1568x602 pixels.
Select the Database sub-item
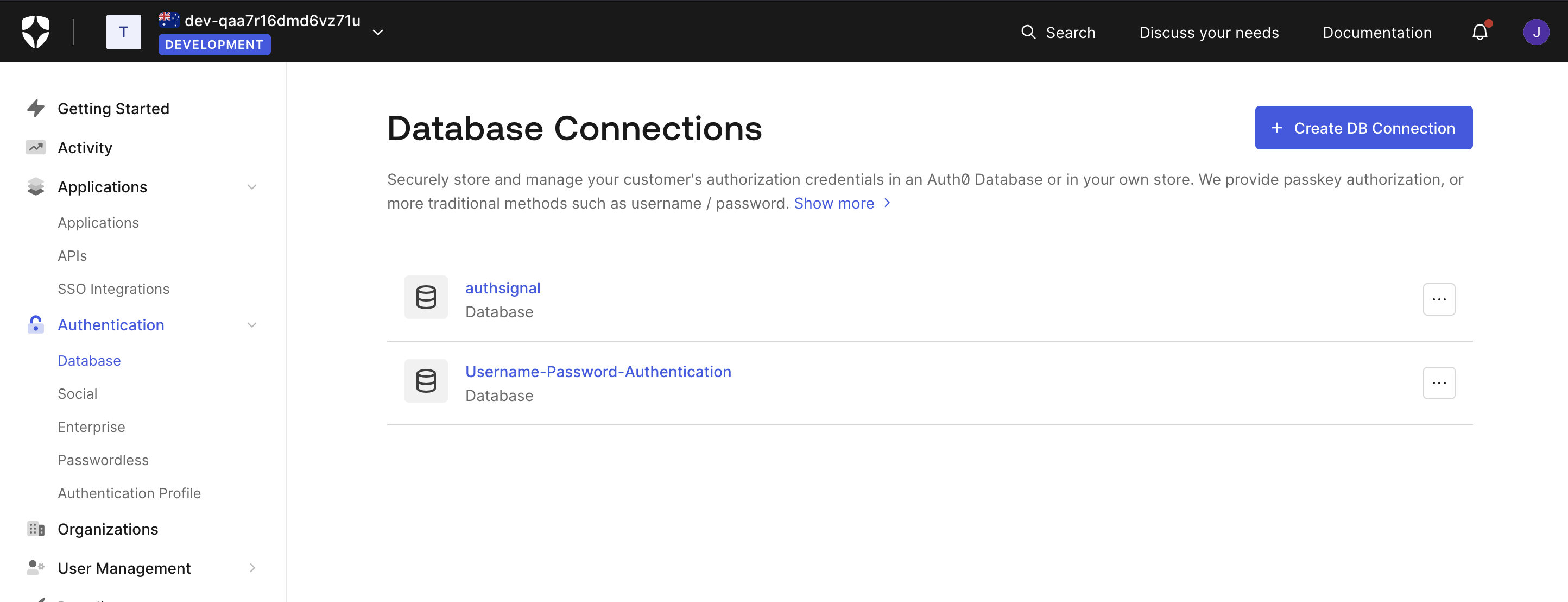(x=89, y=361)
